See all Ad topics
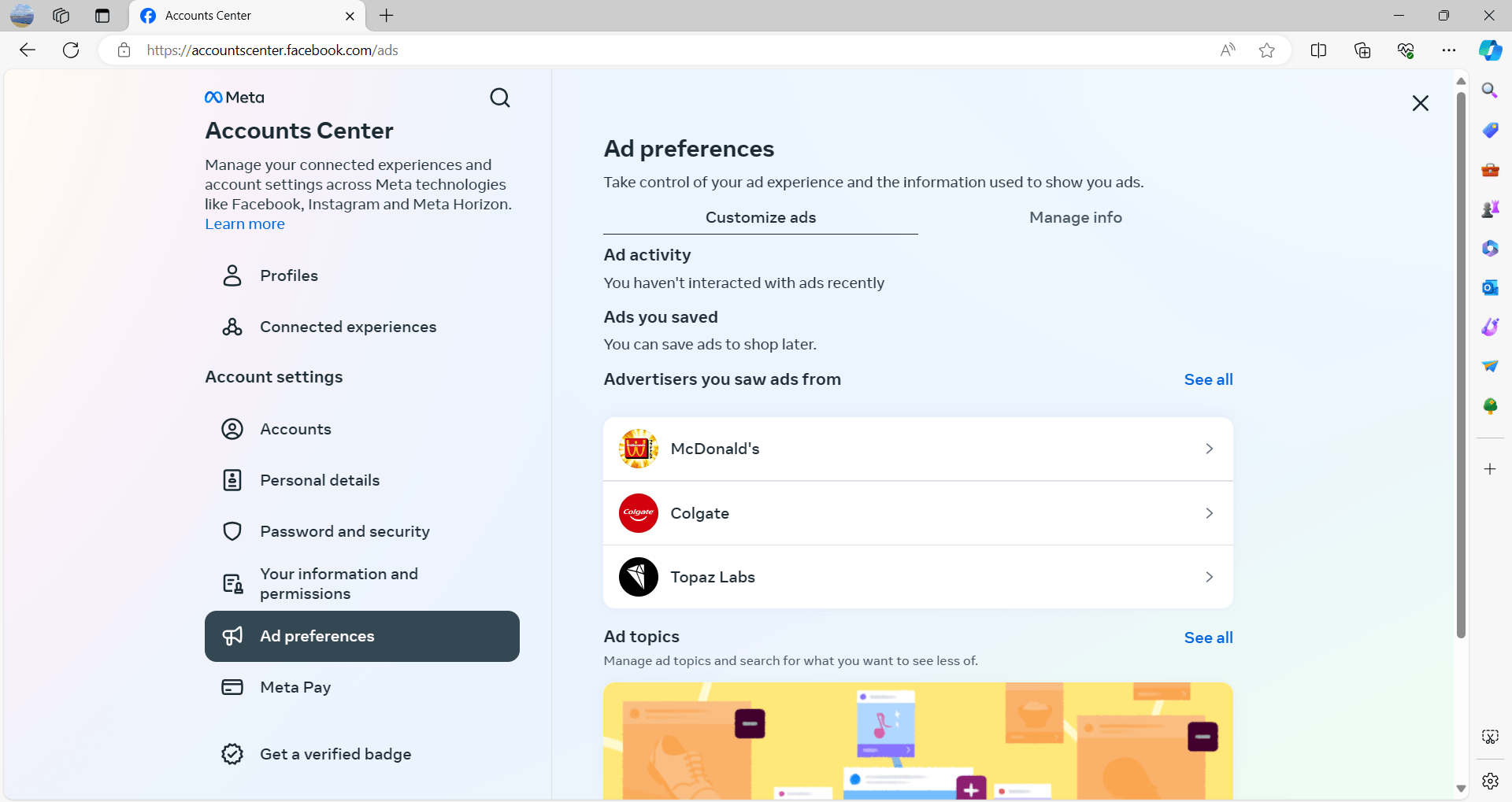Viewport: 1512px width, 802px height. click(1208, 638)
